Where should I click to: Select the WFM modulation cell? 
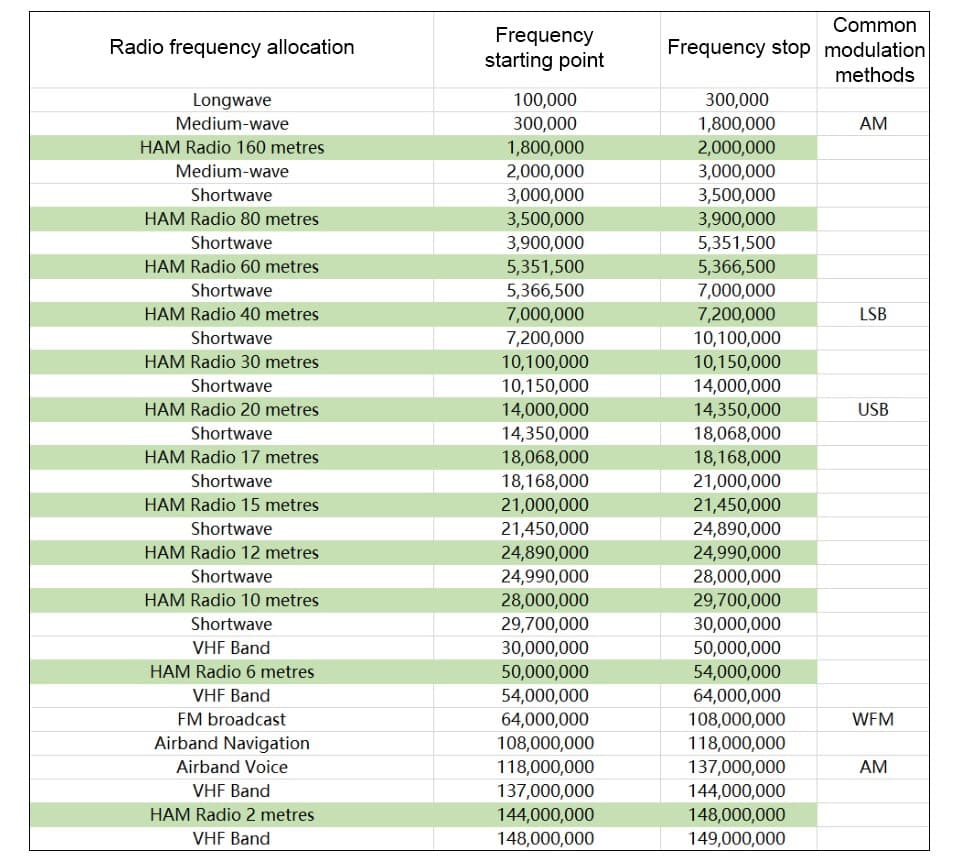pyautogui.click(x=873, y=719)
